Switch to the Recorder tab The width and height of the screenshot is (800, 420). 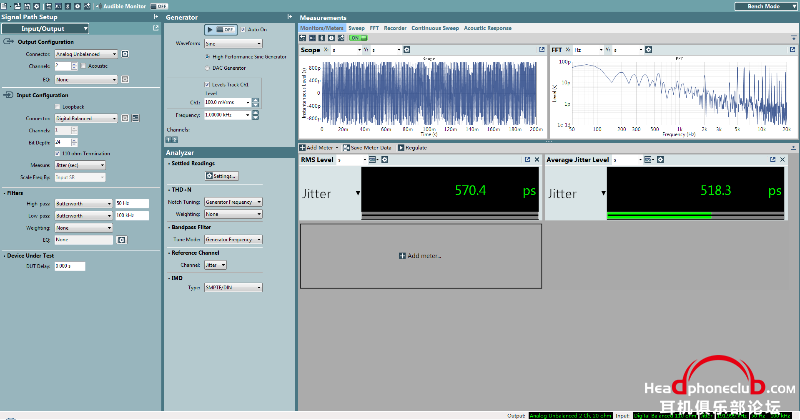(395, 28)
